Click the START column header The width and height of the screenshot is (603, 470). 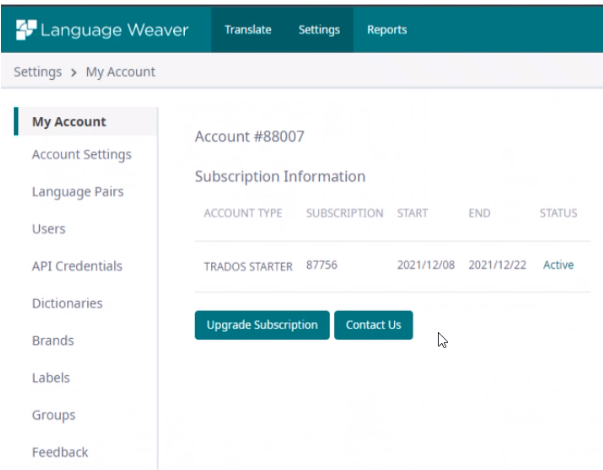412,213
